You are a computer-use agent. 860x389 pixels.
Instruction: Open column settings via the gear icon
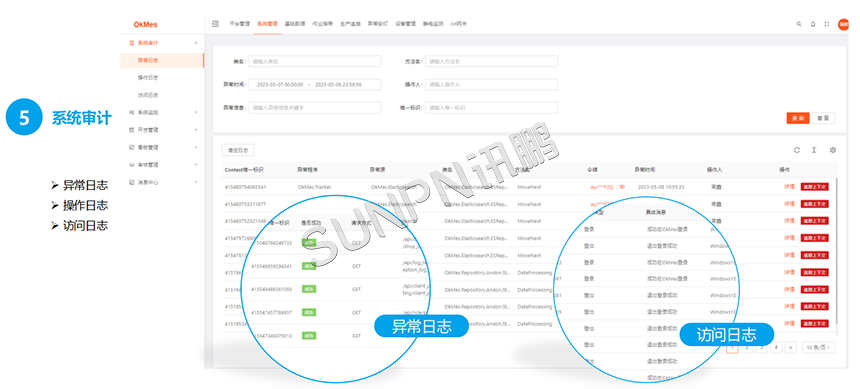pyautogui.click(x=833, y=150)
